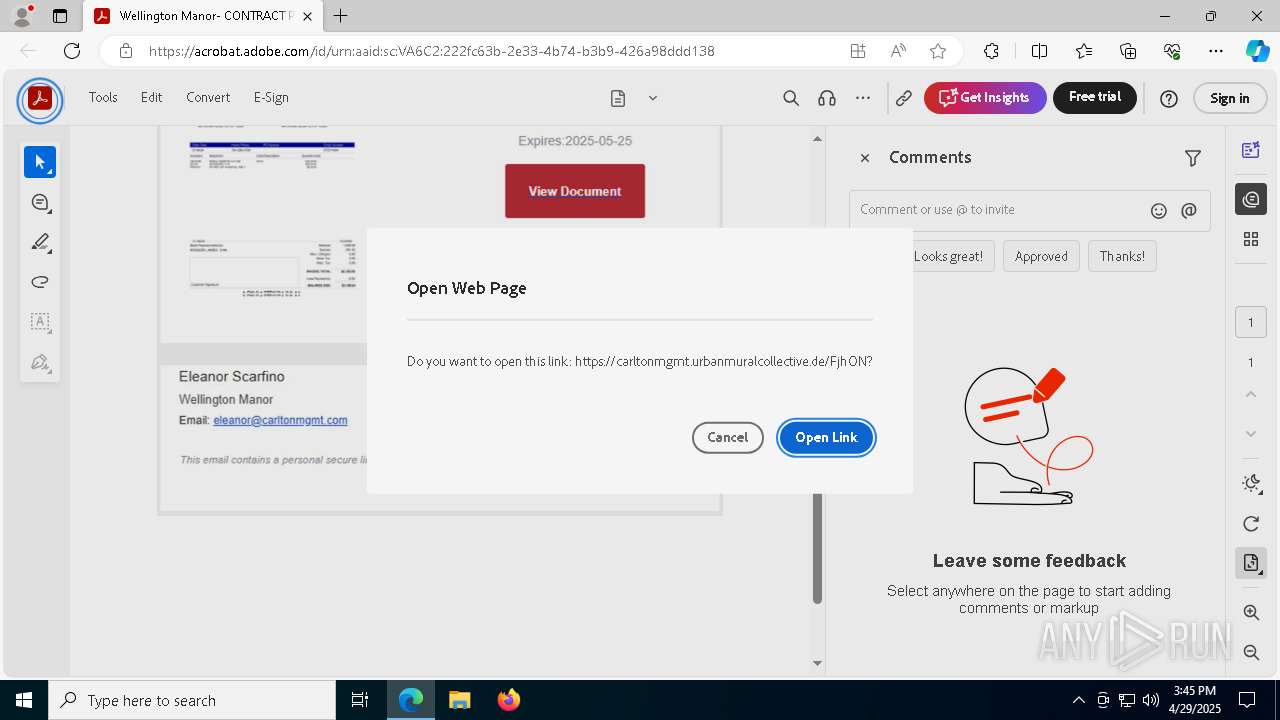Click the read aloud headphones icon
This screenshot has height=720, width=1280.
coord(827,98)
